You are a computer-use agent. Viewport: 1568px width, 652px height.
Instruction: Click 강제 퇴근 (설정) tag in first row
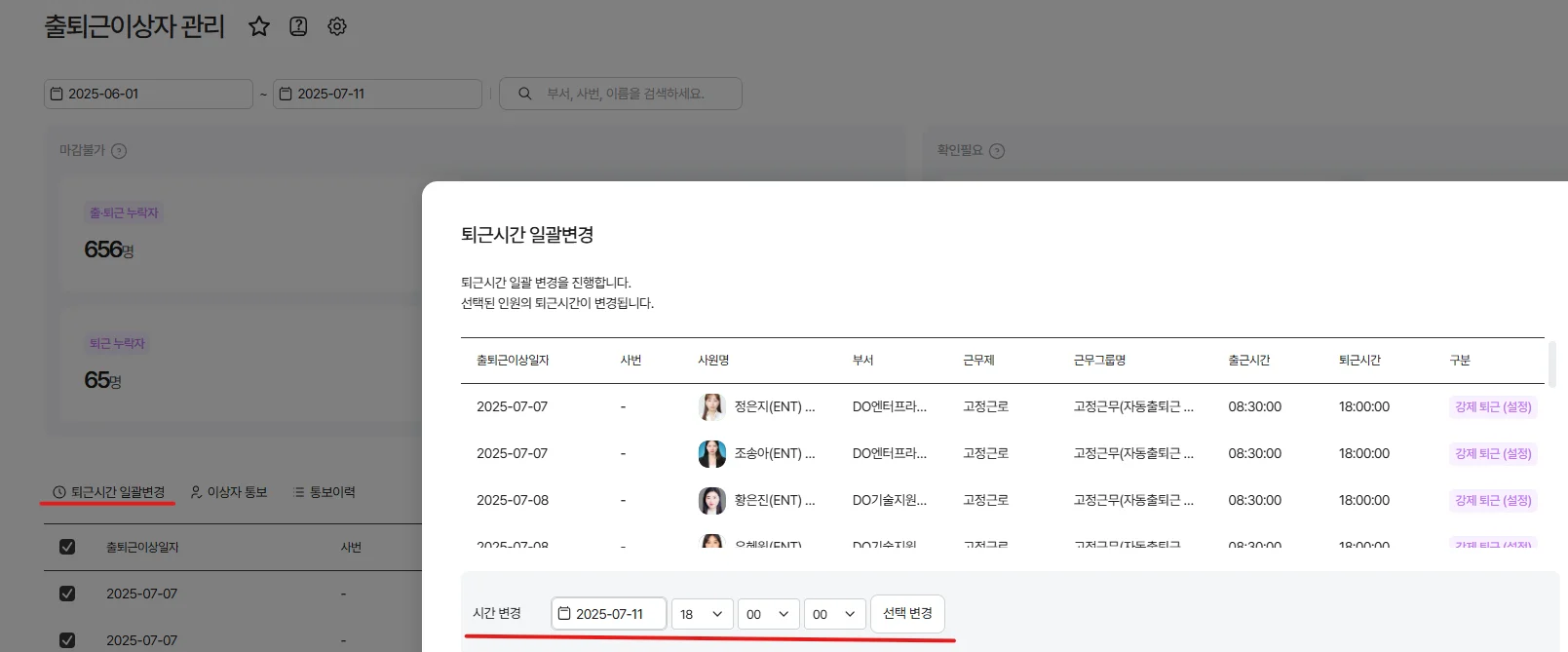[1493, 406]
